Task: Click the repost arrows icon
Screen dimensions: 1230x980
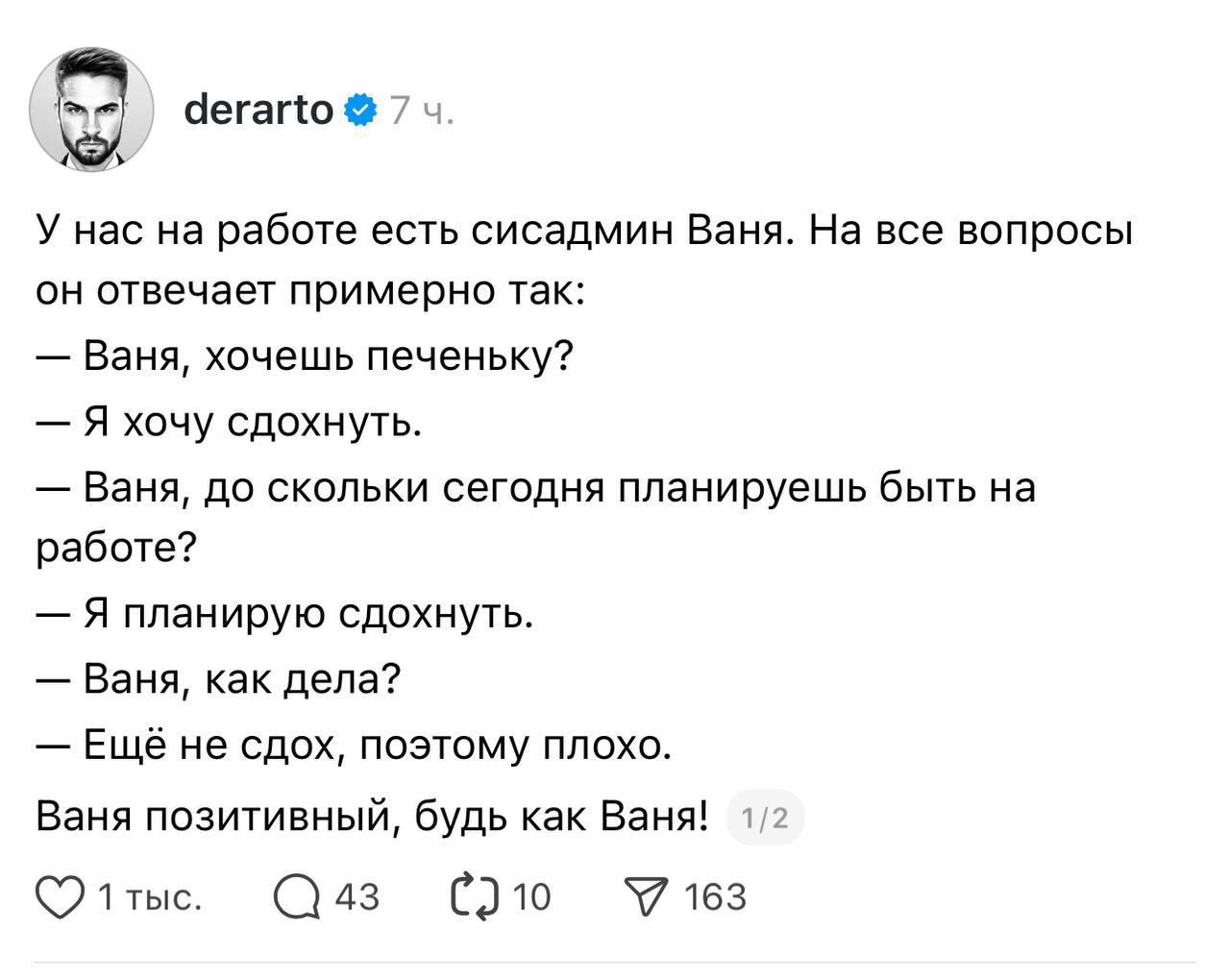Action: click(475, 897)
